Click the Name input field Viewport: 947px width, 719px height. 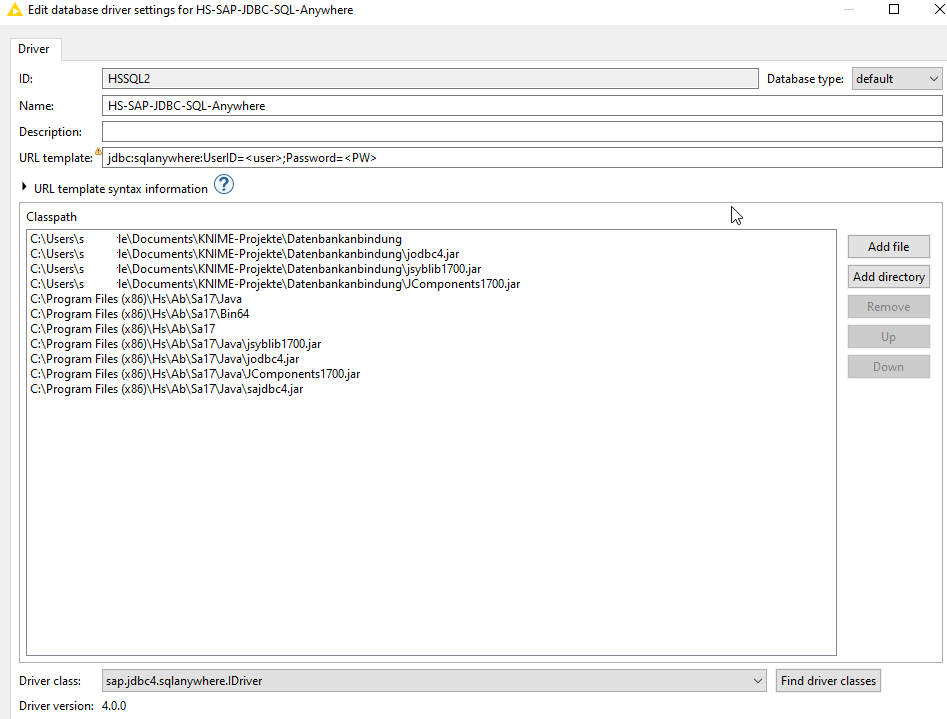point(522,106)
